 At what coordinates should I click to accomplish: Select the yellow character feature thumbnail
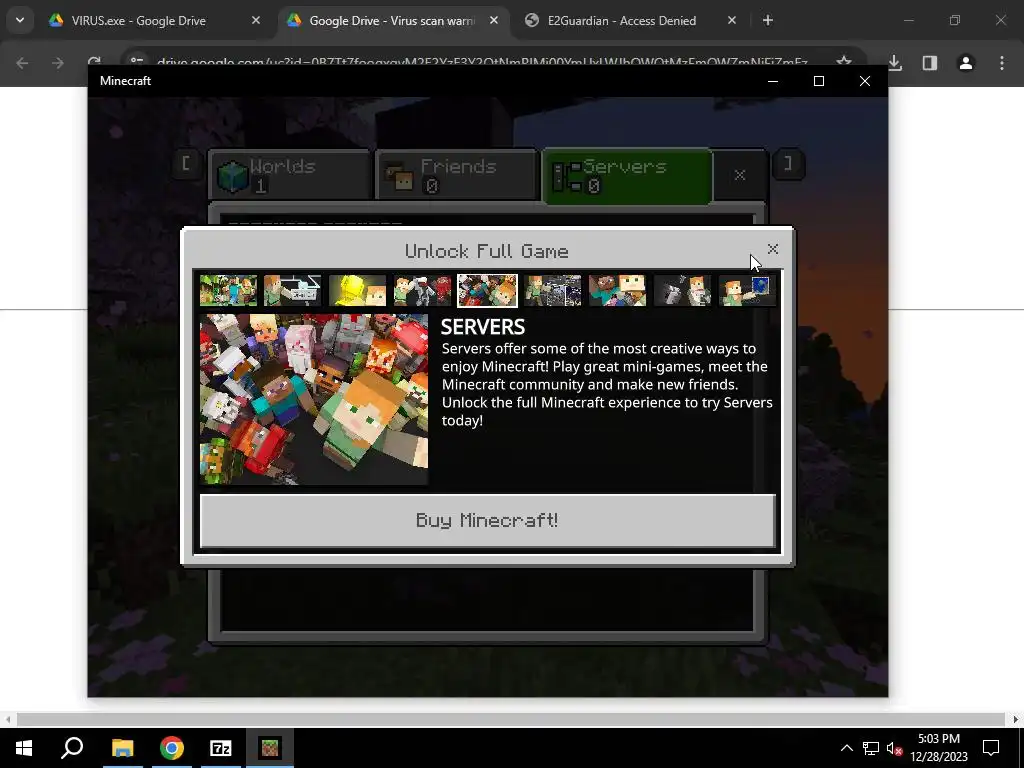(357, 290)
